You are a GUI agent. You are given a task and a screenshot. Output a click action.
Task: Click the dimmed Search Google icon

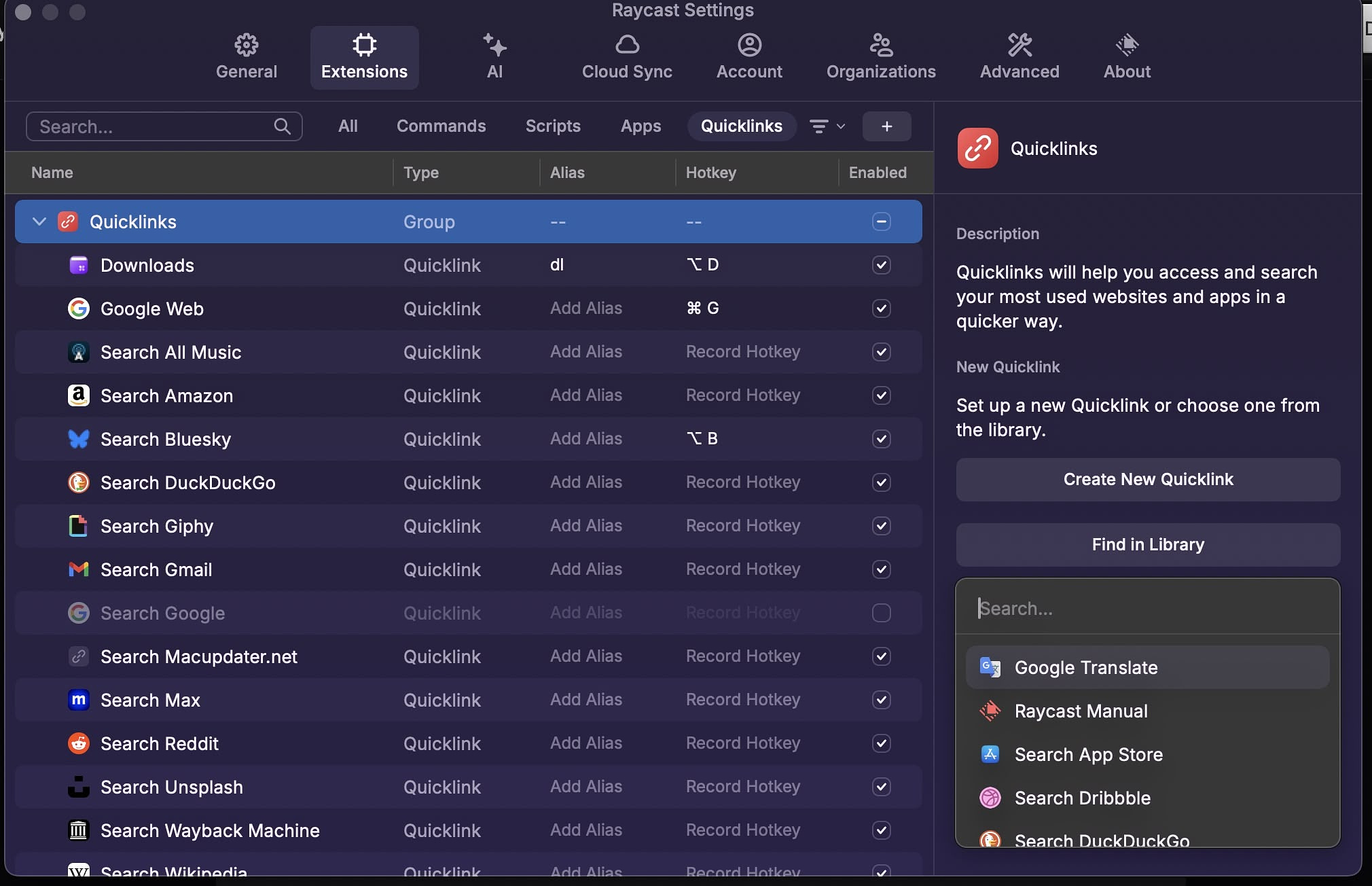pos(79,613)
